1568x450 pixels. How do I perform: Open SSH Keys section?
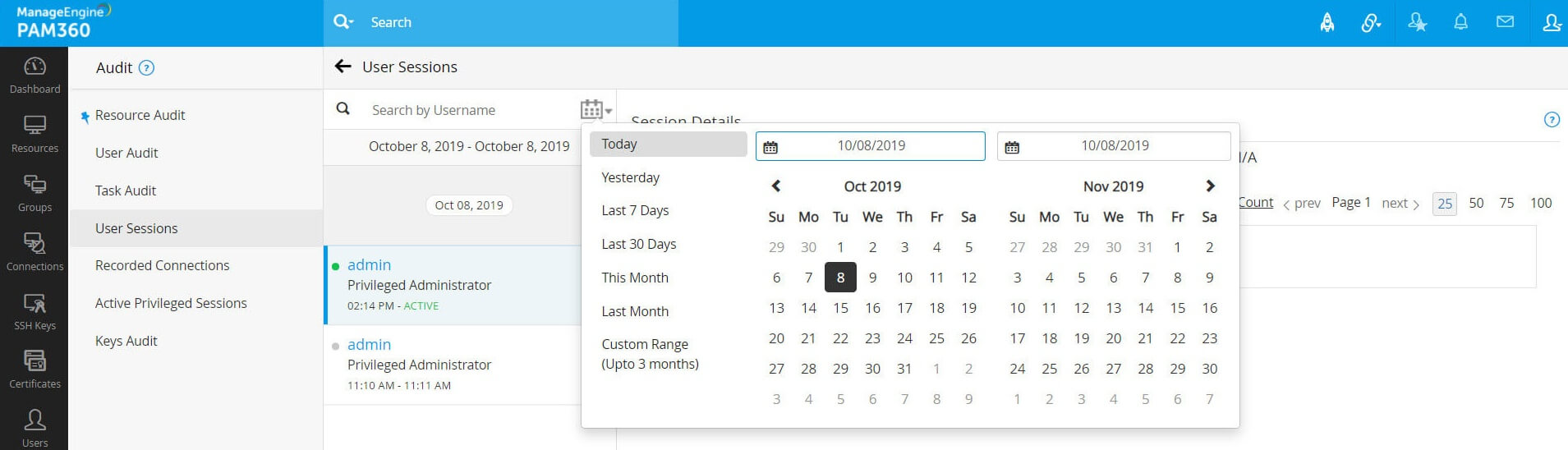point(34,311)
